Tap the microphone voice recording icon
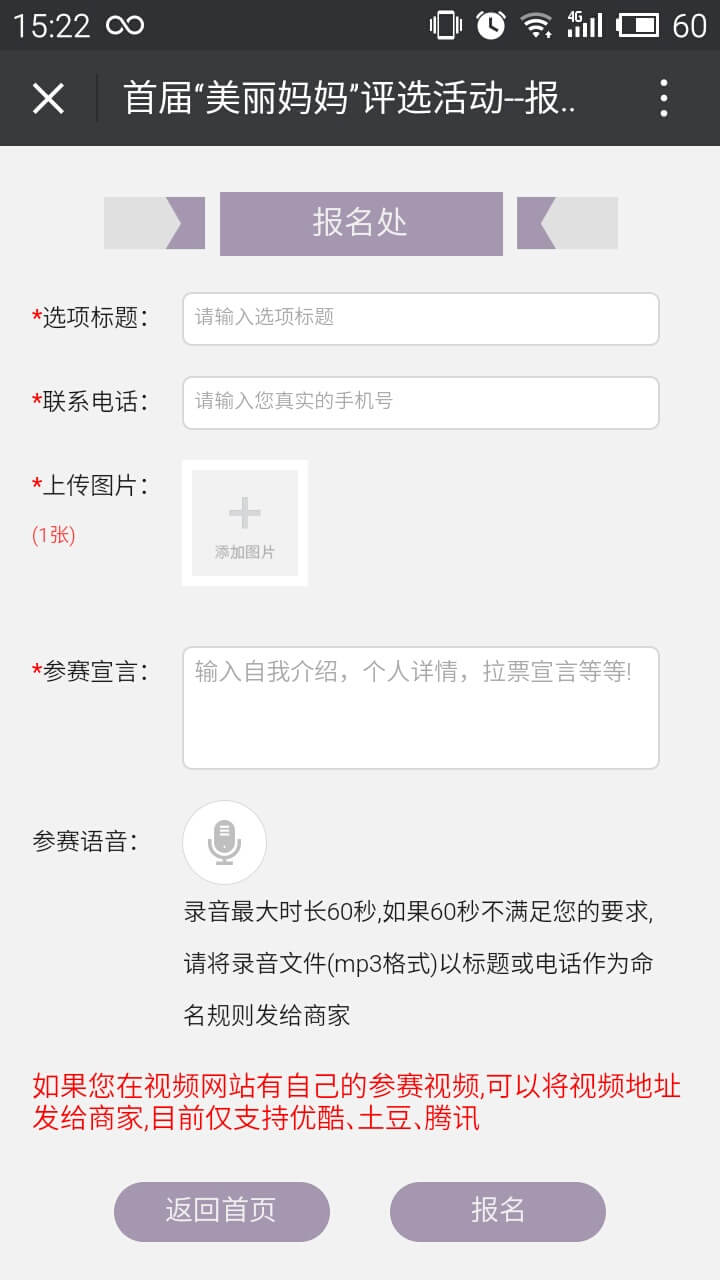 click(224, 842)
